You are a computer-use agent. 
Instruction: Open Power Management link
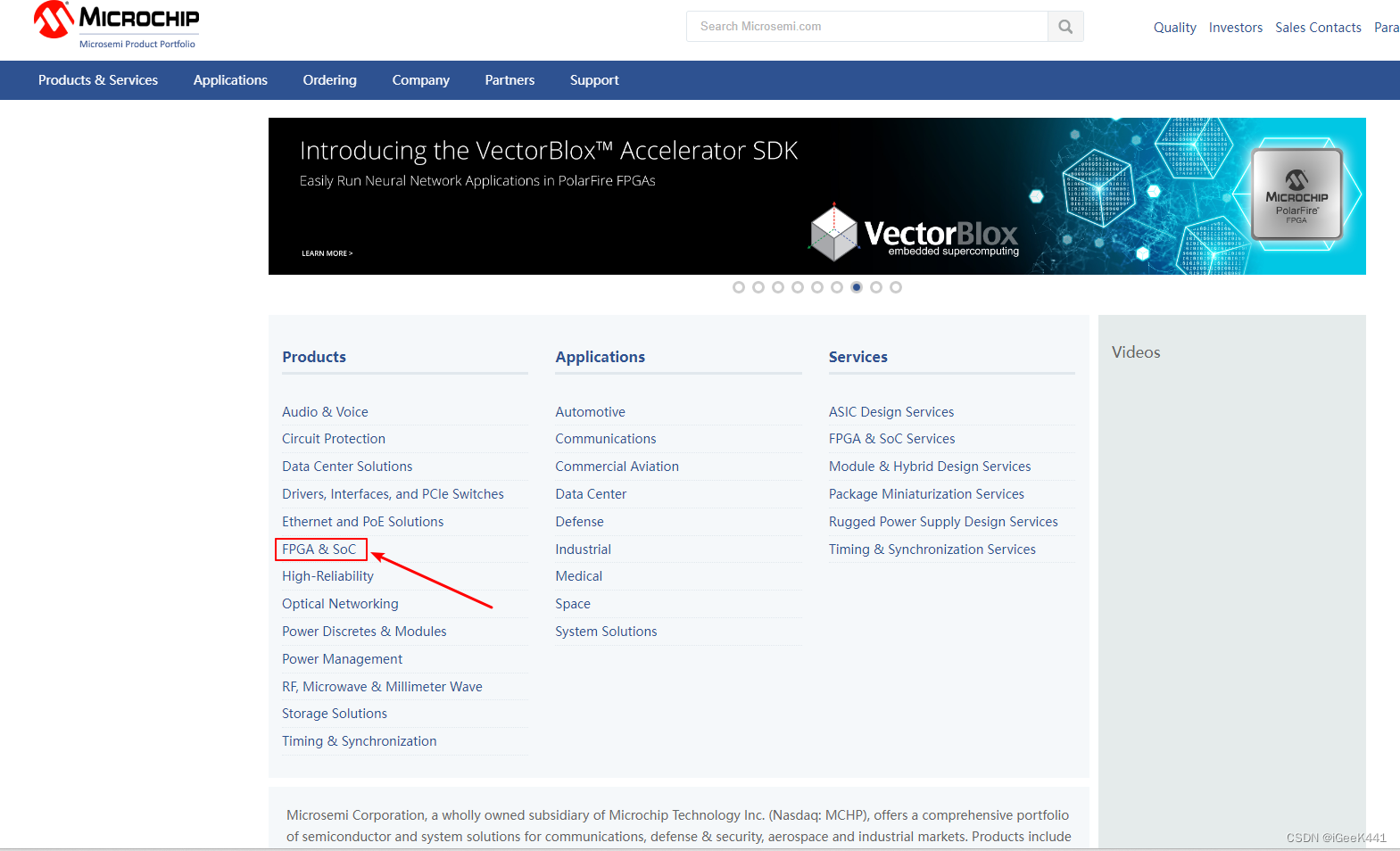[342, 659]
